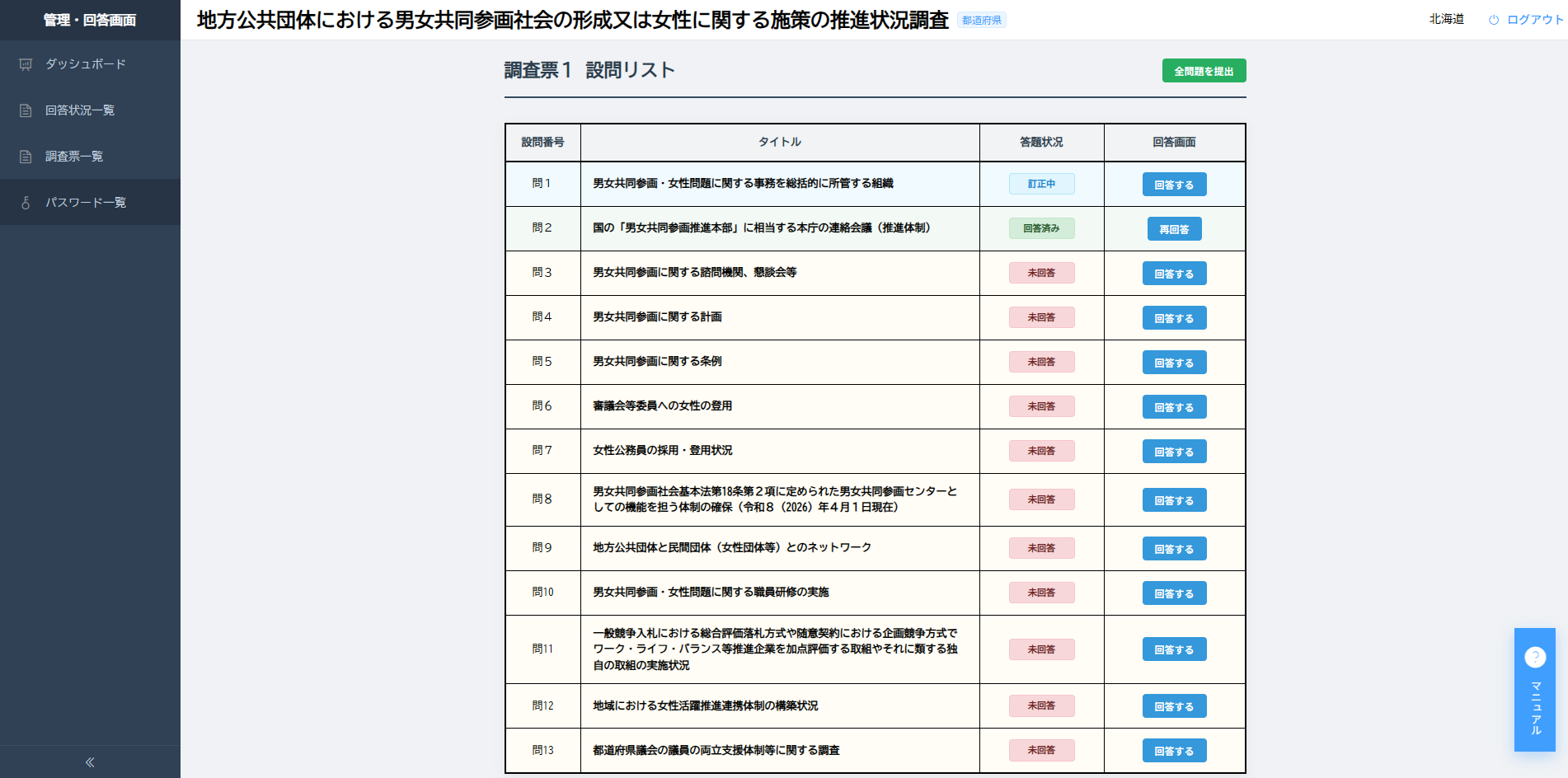Screen dimensions: 1568x778
Task: Click 再回答 for 問2
Action: click(1174, 229)
